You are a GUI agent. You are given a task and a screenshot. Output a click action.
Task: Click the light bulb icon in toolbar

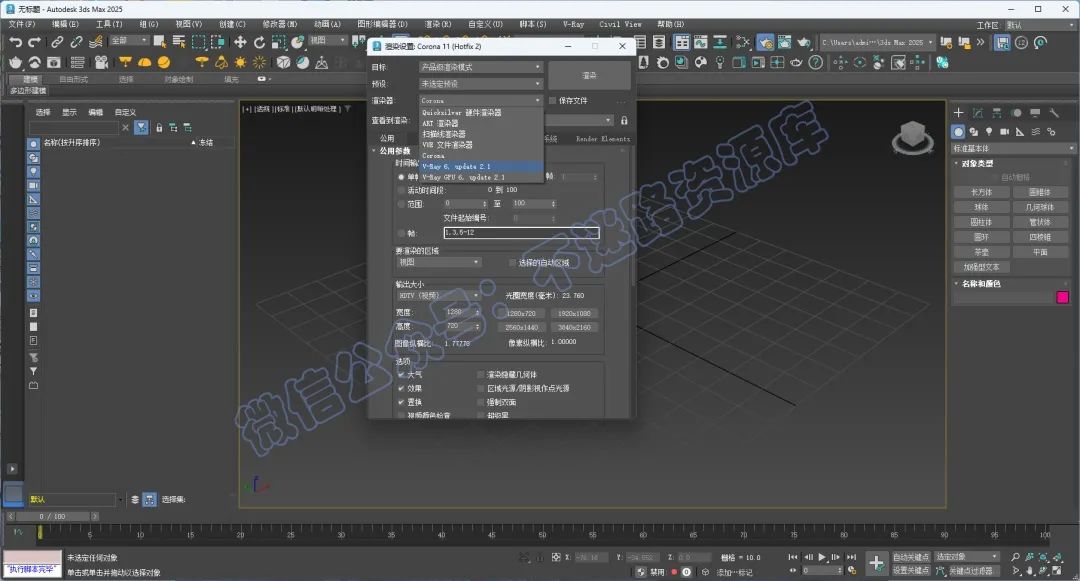click(720, 63)
